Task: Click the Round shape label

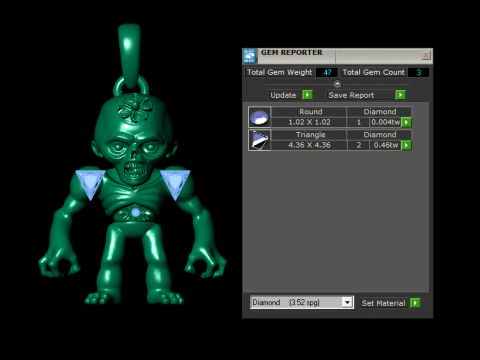Action: click(310, 112)
